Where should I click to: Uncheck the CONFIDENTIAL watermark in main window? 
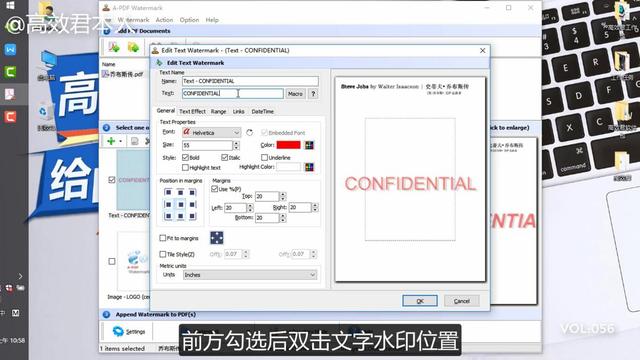[112, 180]
